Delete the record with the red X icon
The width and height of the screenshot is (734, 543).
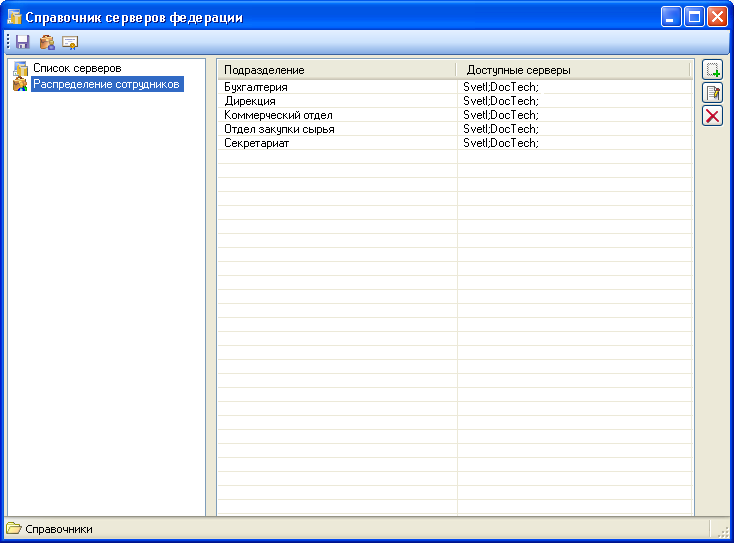tap(712, 116)
